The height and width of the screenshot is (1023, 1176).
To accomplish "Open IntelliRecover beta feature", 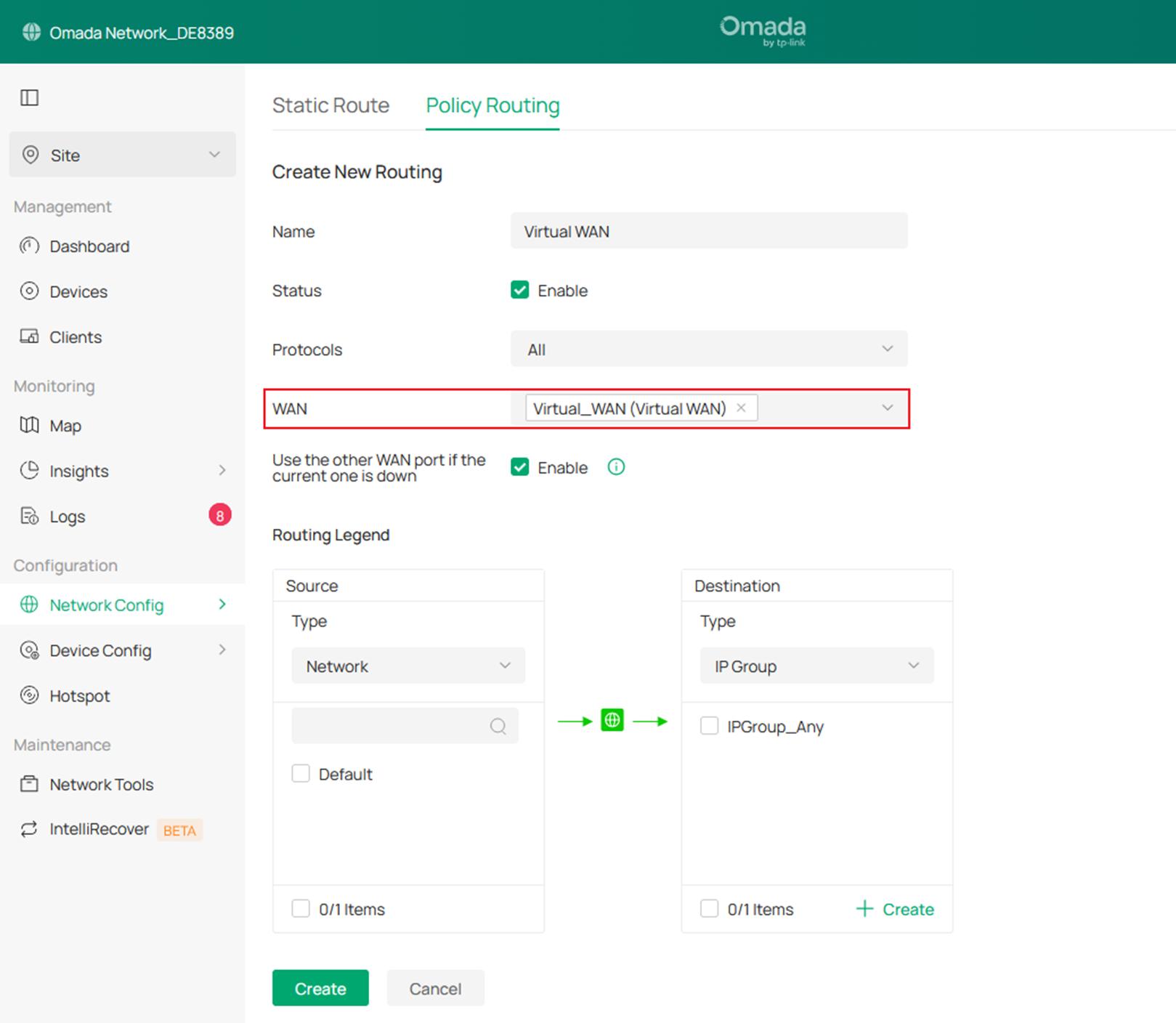I will (99, 829).
